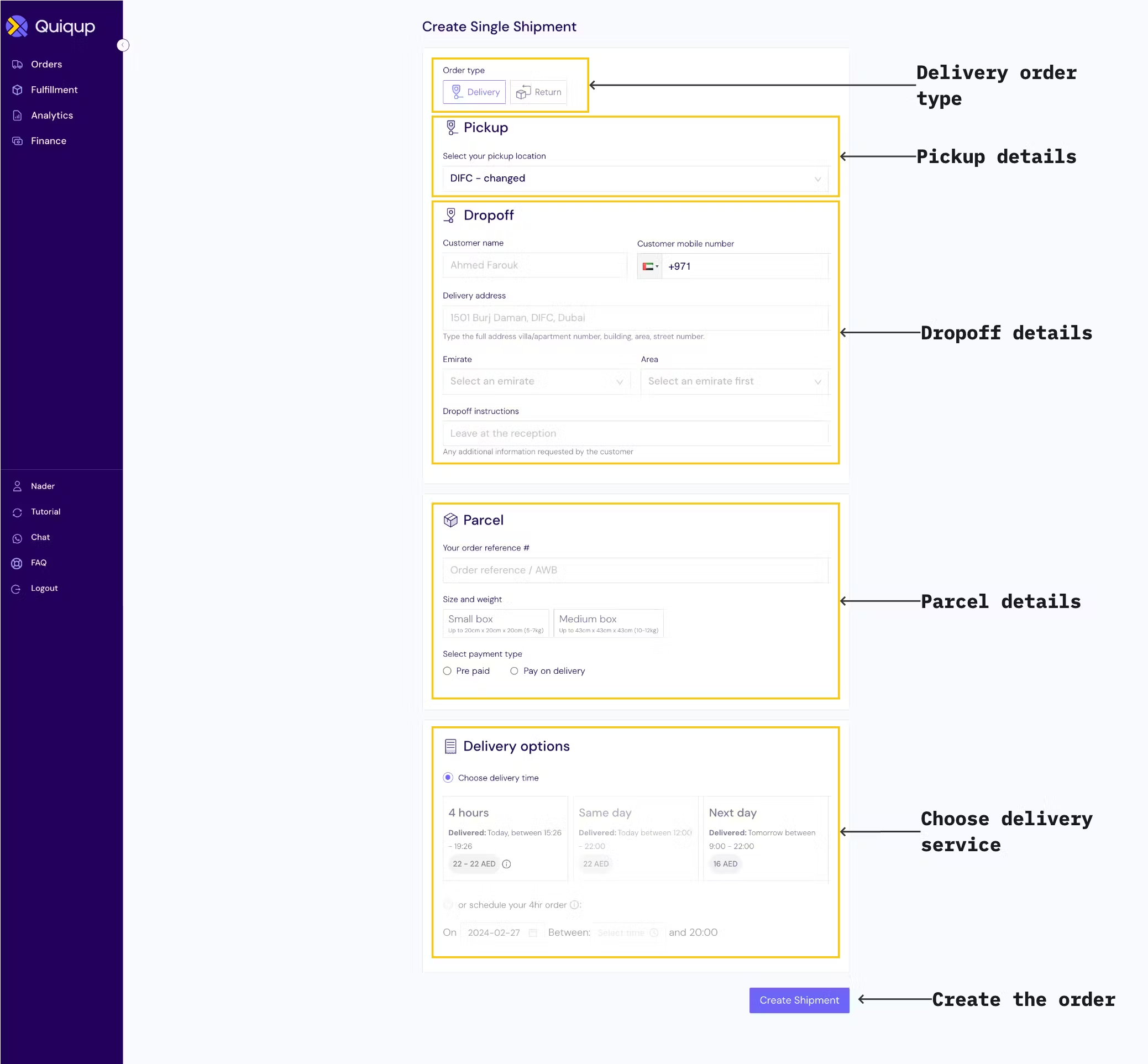Open the country flag code dropdown
The image size is (1148, 1064).
pos(650,266)
